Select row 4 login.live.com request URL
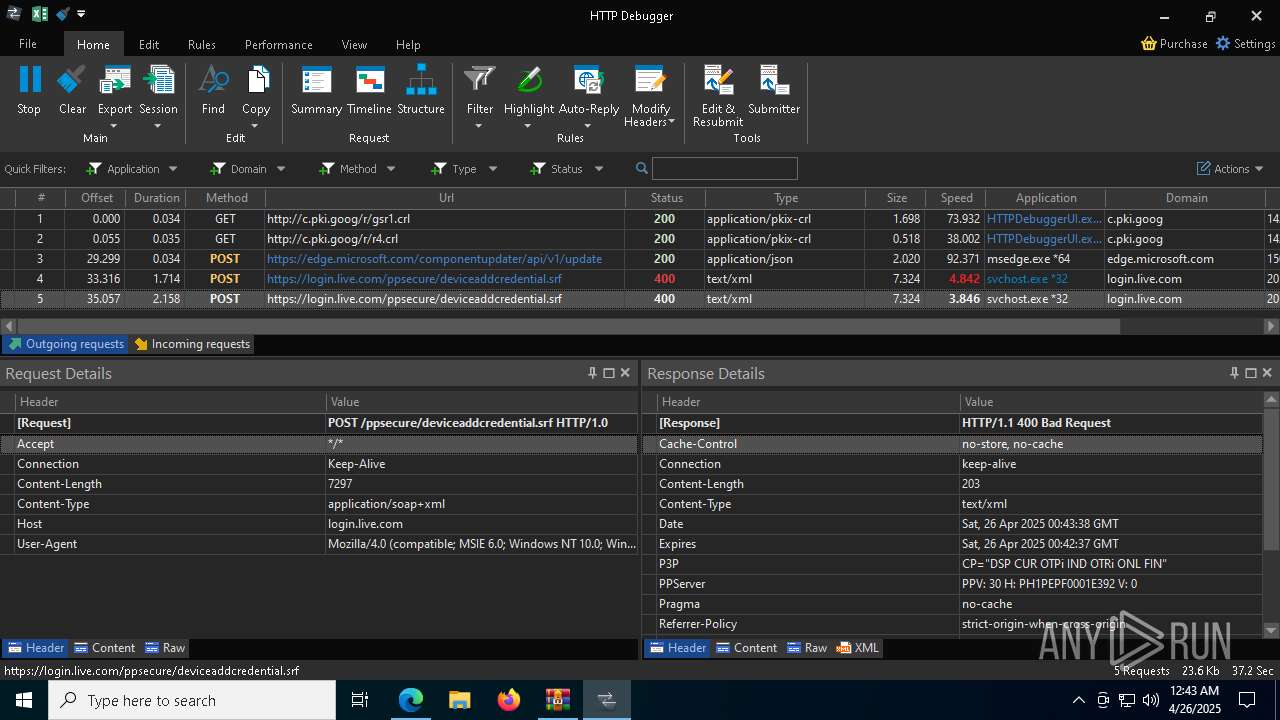This screenshot has width=1280, height=720. click(414, 279)
